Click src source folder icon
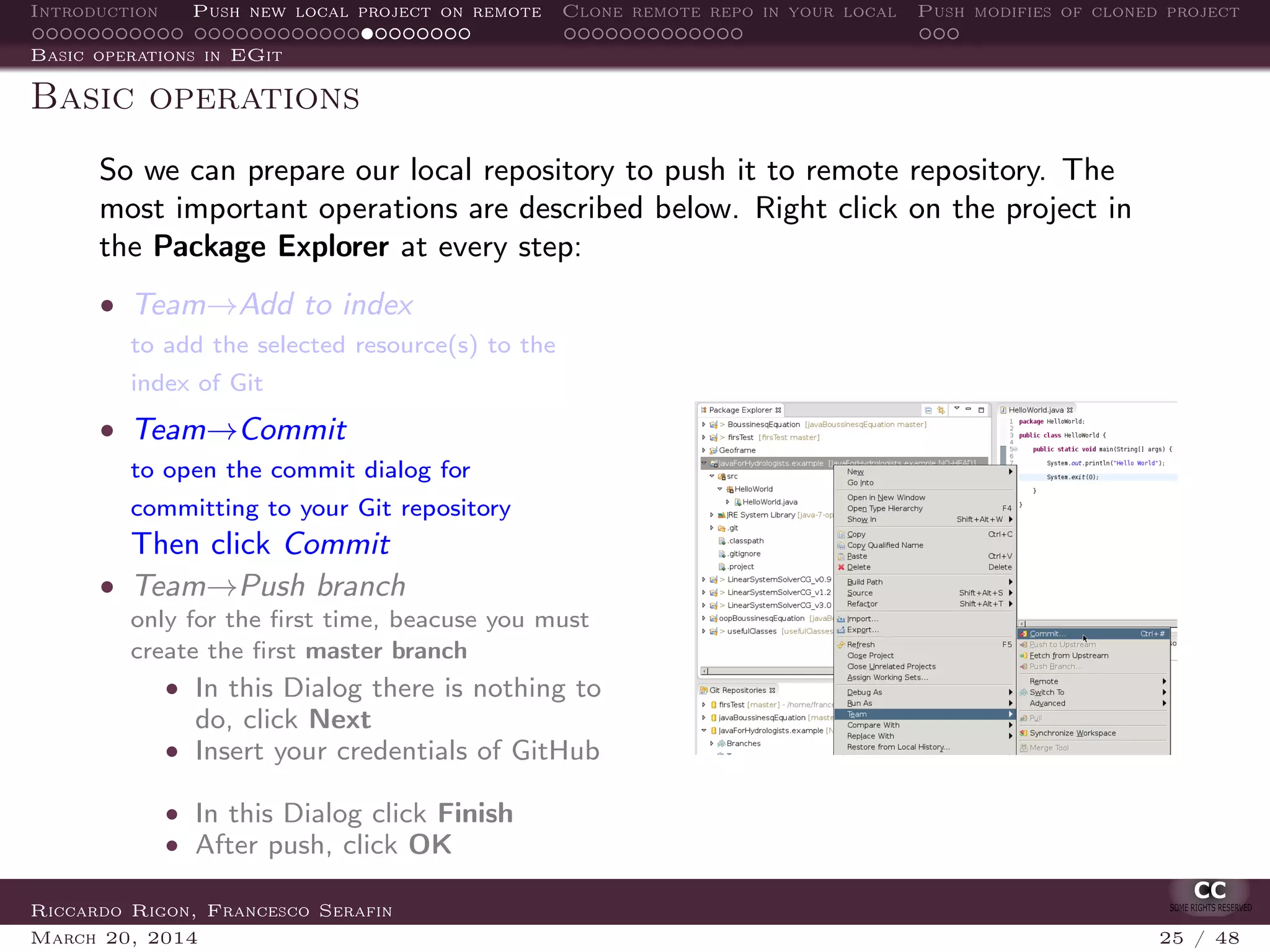The height and width of the screenshot is (952, 1270). point(722,477)
